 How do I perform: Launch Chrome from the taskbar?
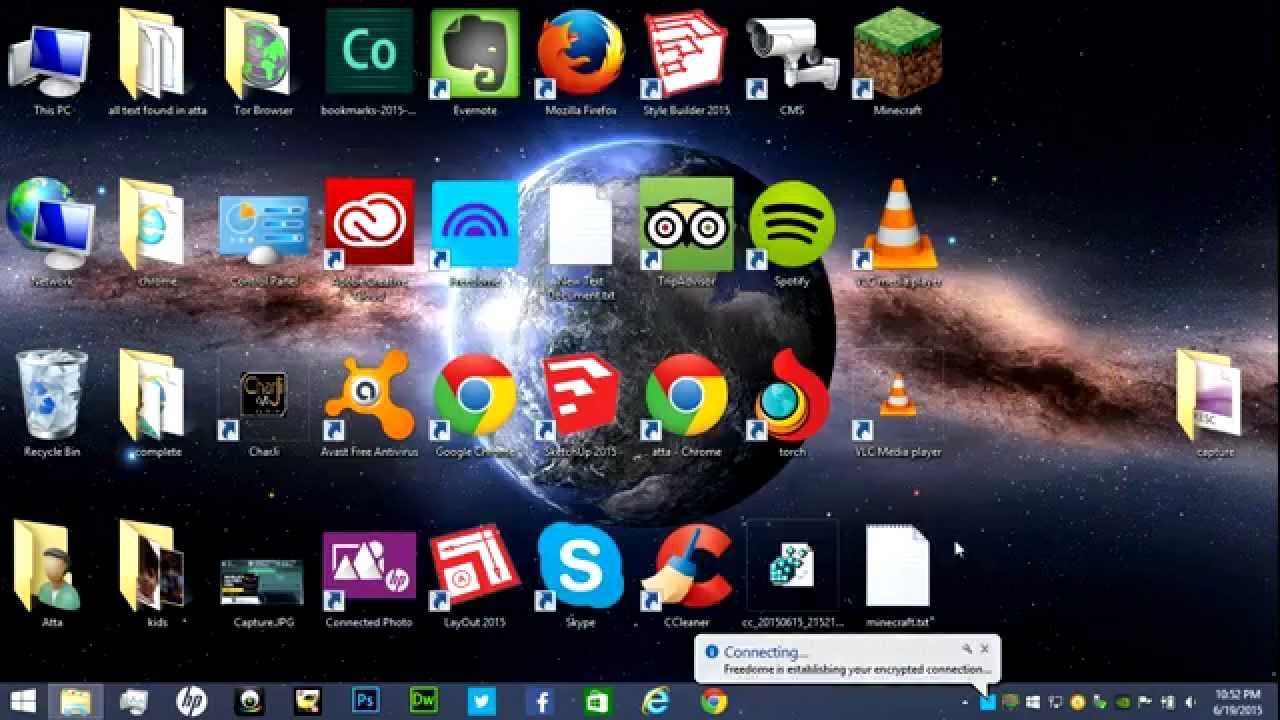714,702
